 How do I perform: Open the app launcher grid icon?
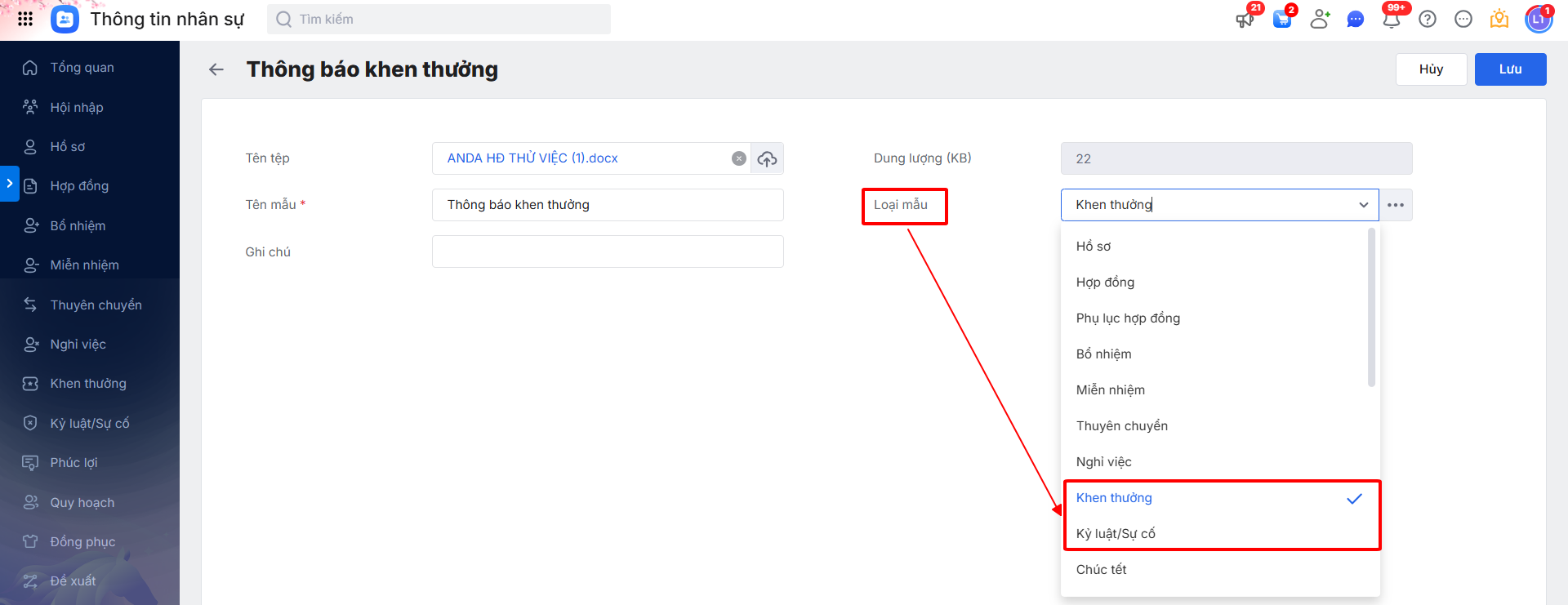click(25, 19)
